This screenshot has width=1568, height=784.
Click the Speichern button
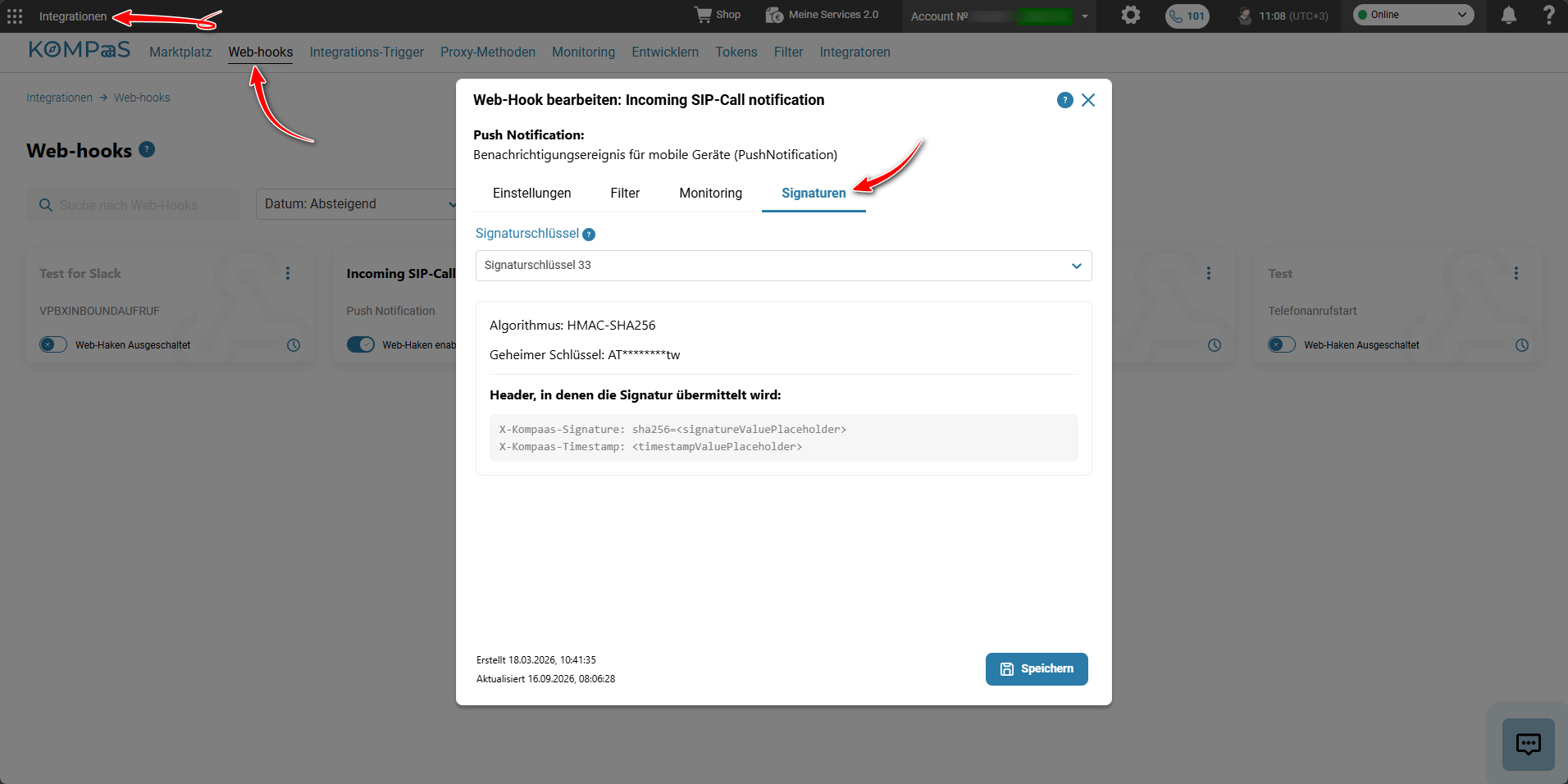tap(1037, 669)
